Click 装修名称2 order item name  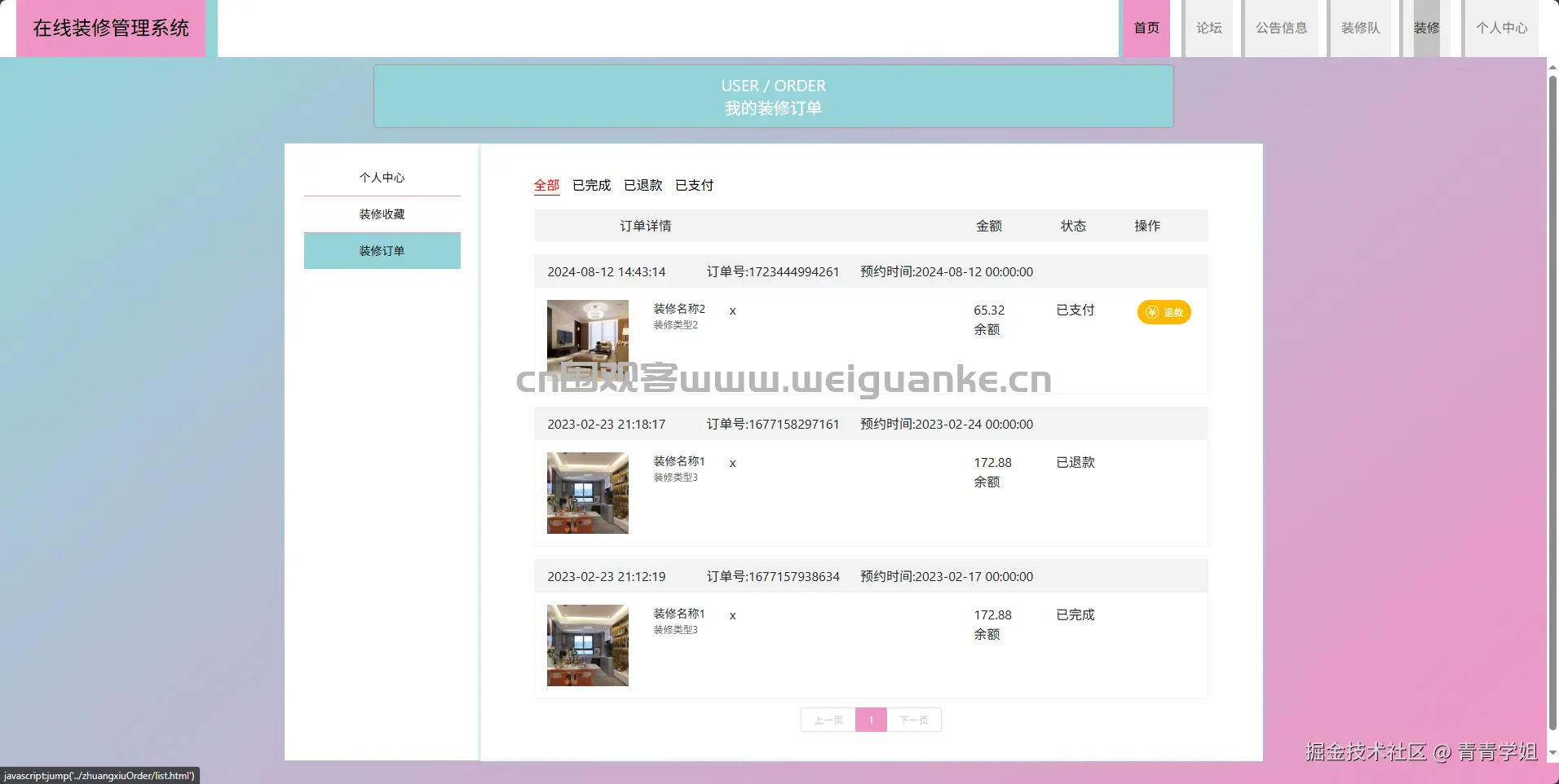(x=679, y=309)
